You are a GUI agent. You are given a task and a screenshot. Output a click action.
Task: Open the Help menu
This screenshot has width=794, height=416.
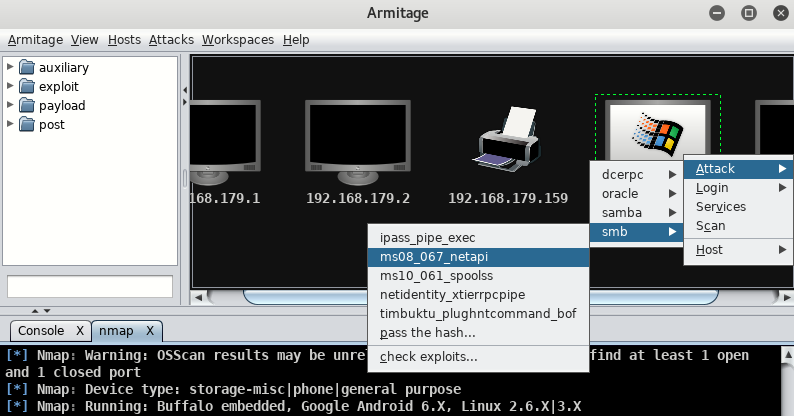click(296, 39)
